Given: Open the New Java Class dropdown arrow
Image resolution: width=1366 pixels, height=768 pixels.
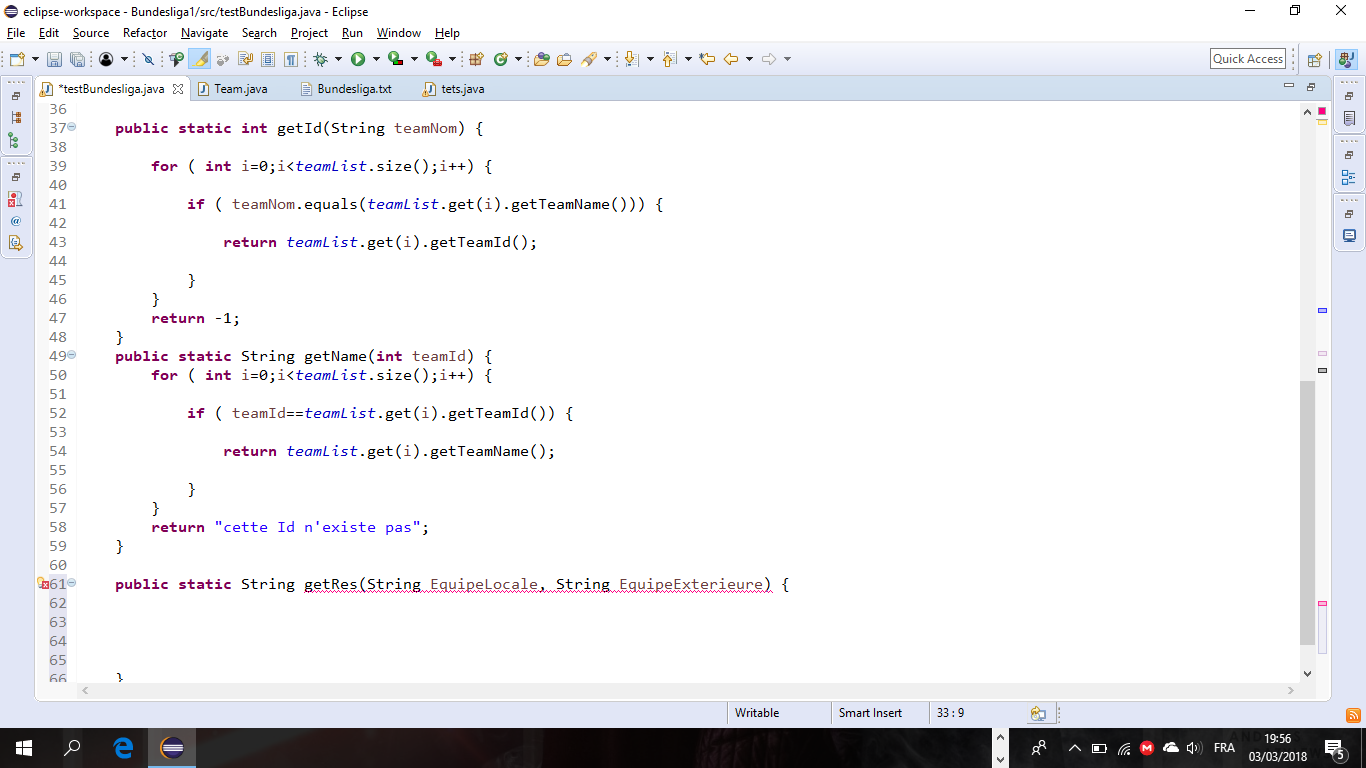Looking at the screenshot, I should 518,59.
